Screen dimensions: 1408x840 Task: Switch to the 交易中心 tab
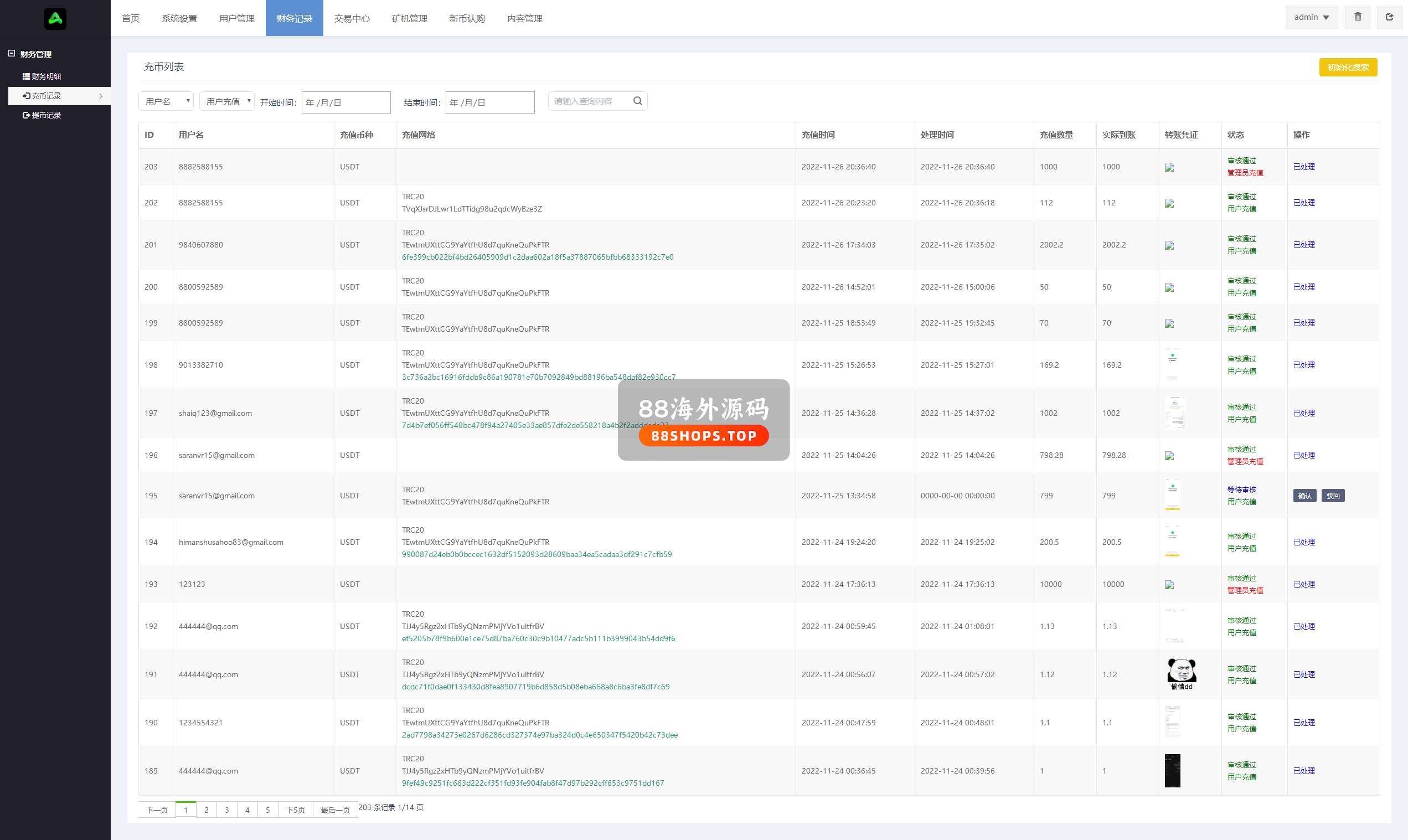pos(352,19)
